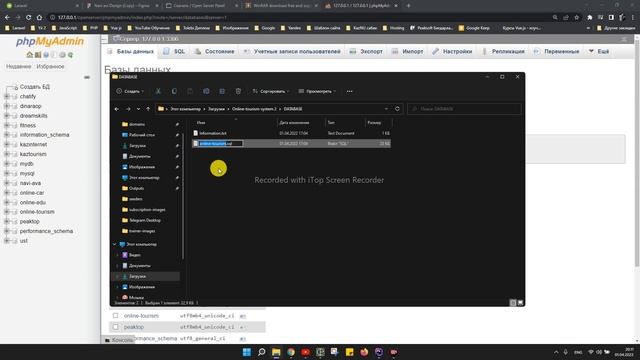Click the Rename icon in Explorer toolbar
Image resolution: width=640 pixels, height=360 pixels.
click(206, 91)
